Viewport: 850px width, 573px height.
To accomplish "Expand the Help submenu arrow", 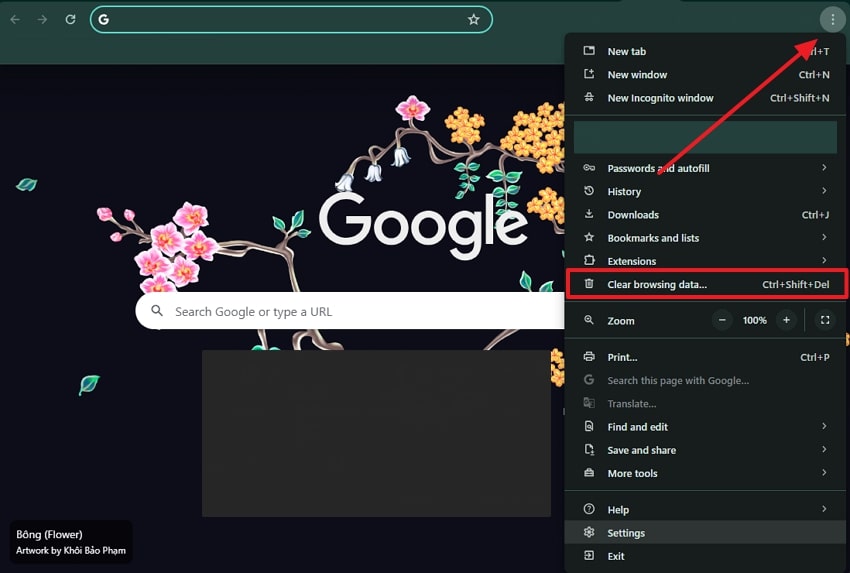I will (824, 509).
